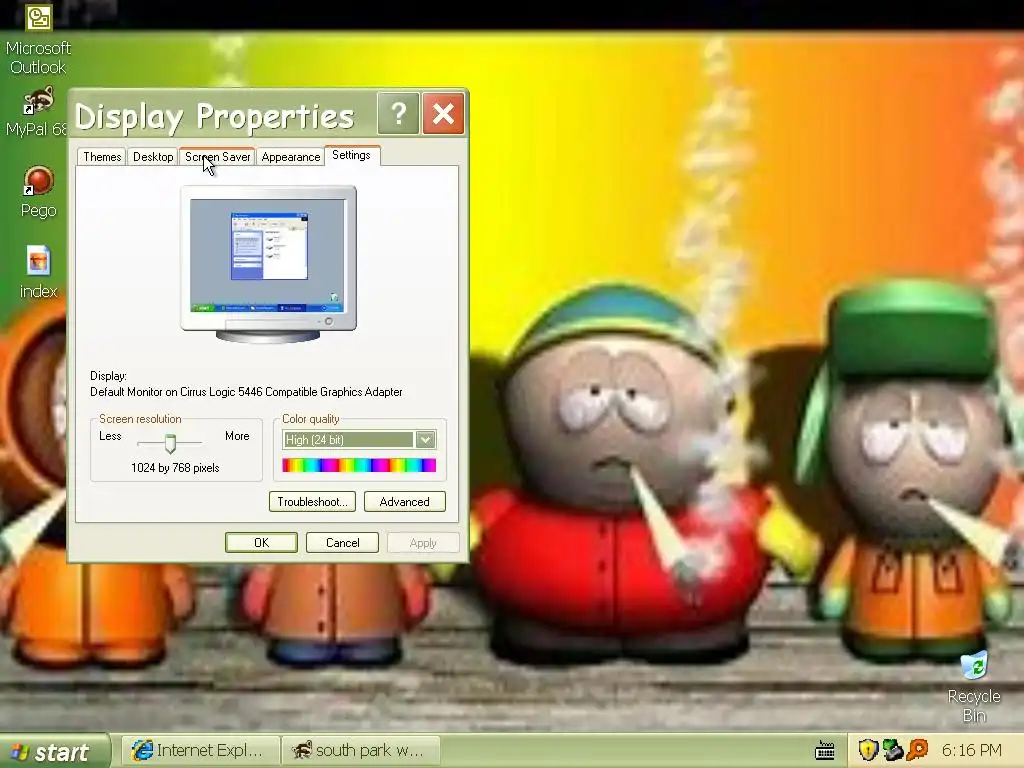Screen dimensions: 1024x768
Task: Switch to the Screen Saver tab
Action: point(217,157)
